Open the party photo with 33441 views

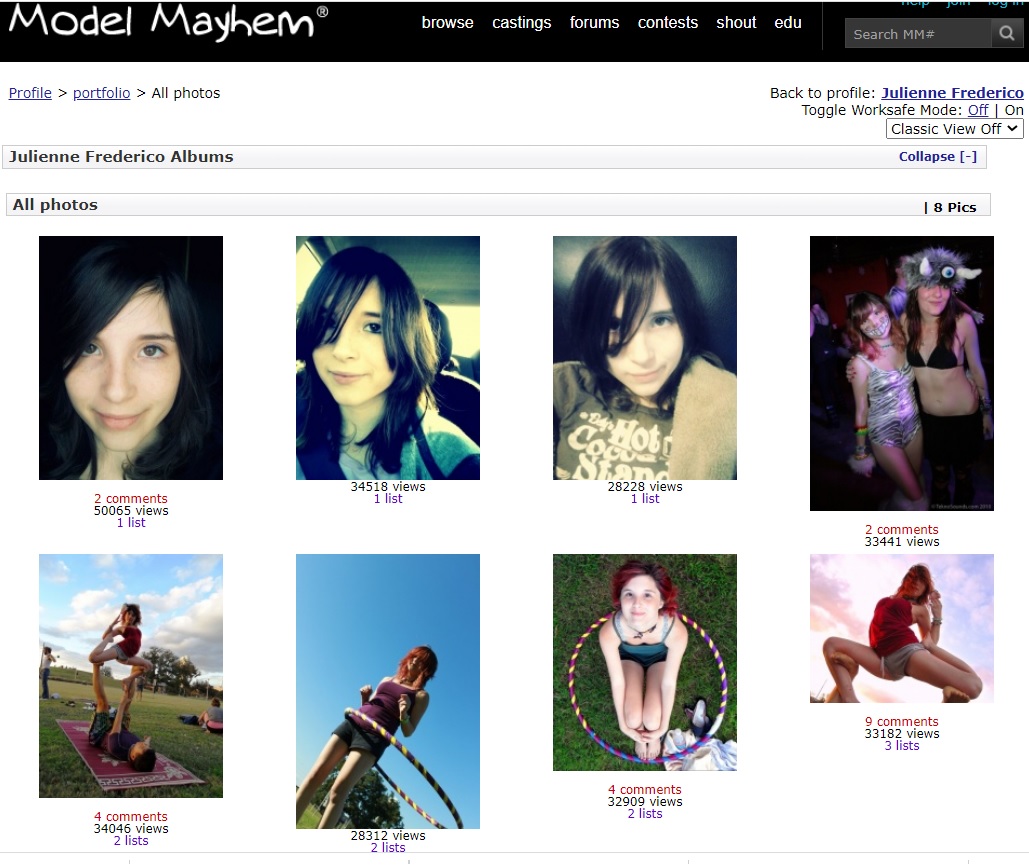[902, 373]
